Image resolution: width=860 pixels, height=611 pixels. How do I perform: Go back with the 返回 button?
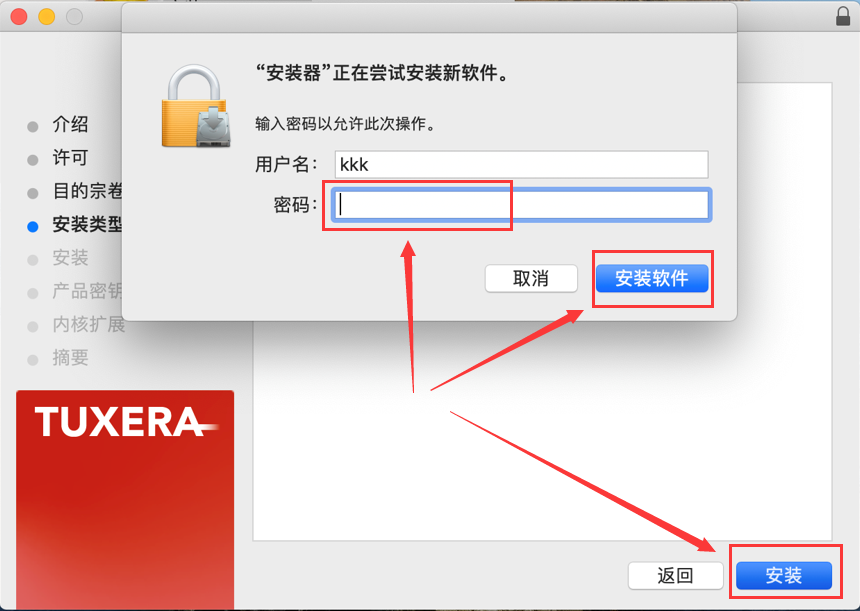pyautogui.click(x=675, y=575)
